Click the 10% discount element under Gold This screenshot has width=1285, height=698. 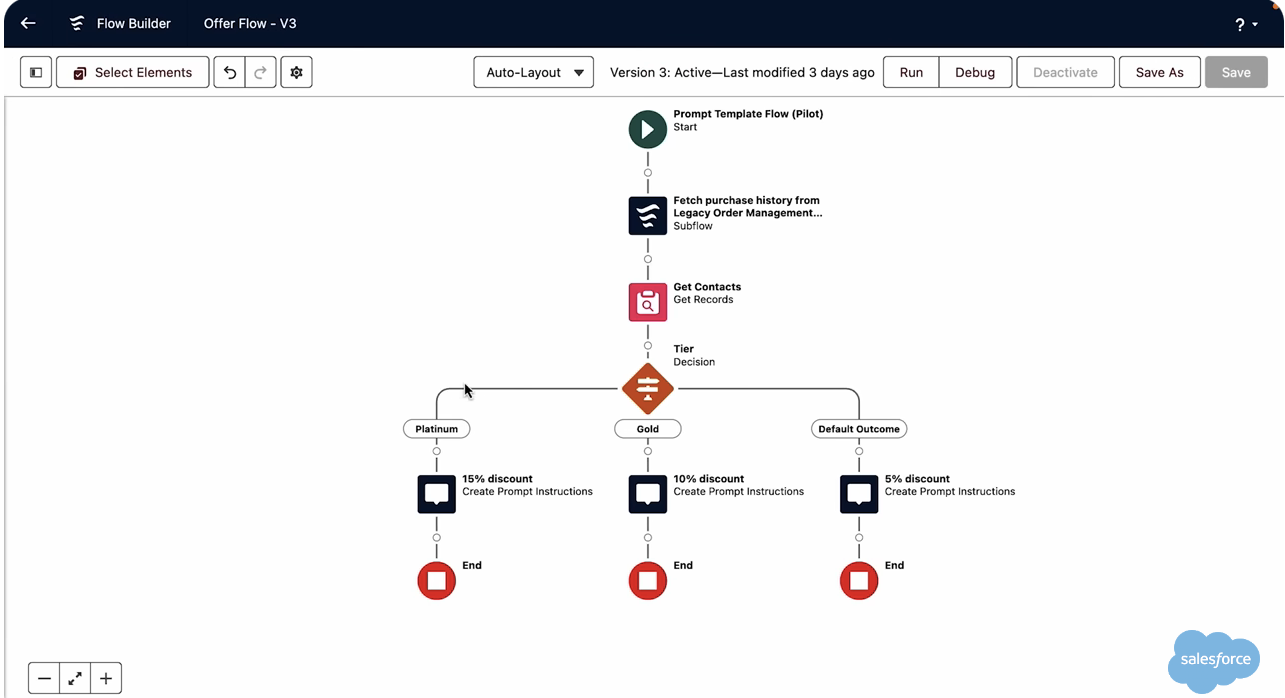(x=647, y=493)
